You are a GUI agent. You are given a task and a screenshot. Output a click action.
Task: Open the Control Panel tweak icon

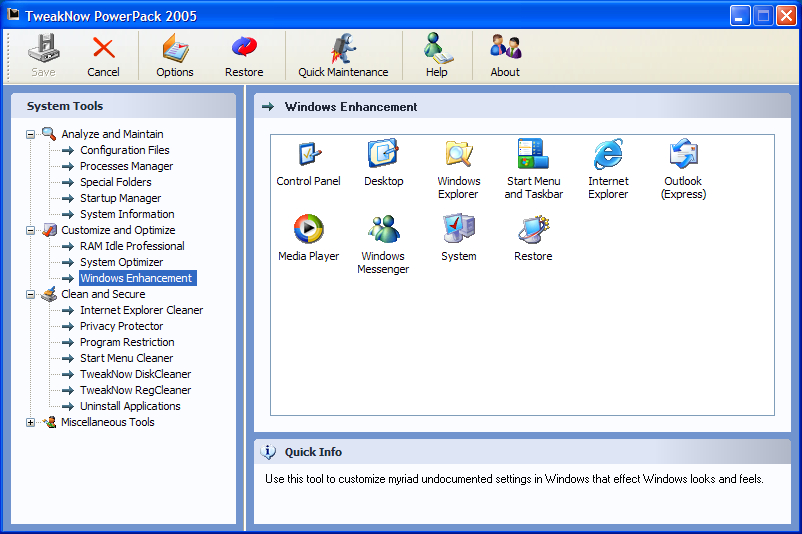[308, 153]
